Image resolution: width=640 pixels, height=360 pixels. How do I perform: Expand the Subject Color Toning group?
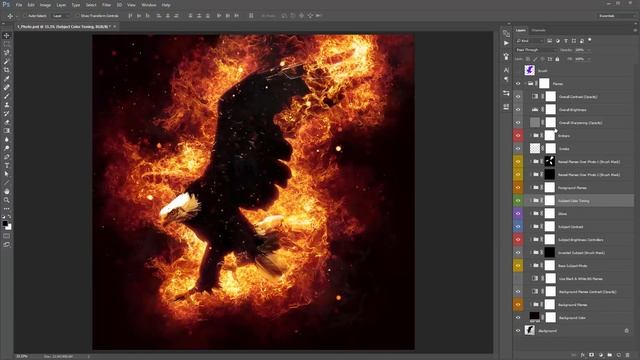point(531,200)
